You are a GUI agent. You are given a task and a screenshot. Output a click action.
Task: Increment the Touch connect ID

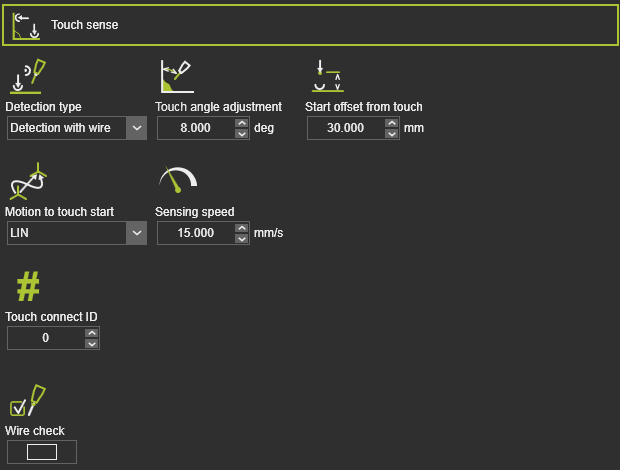pyautogui.click(x=91, y=334)
